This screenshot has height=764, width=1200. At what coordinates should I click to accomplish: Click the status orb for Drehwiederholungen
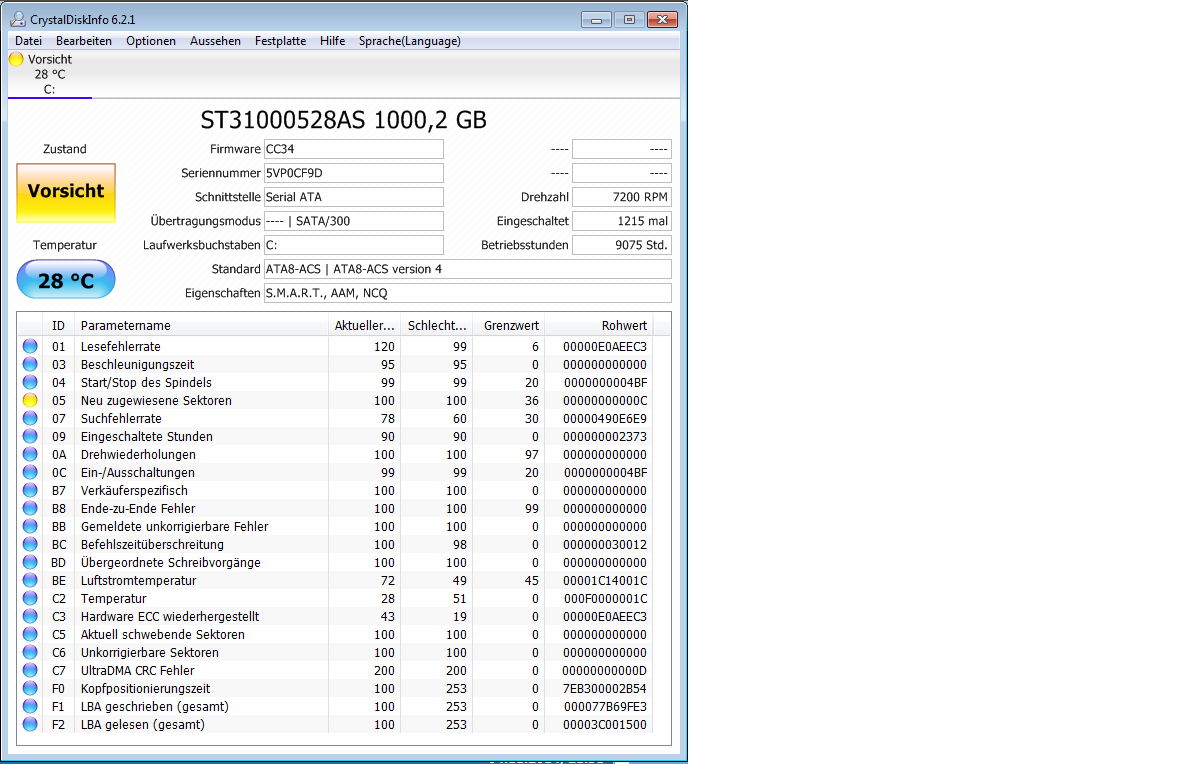tap(30, 454)
